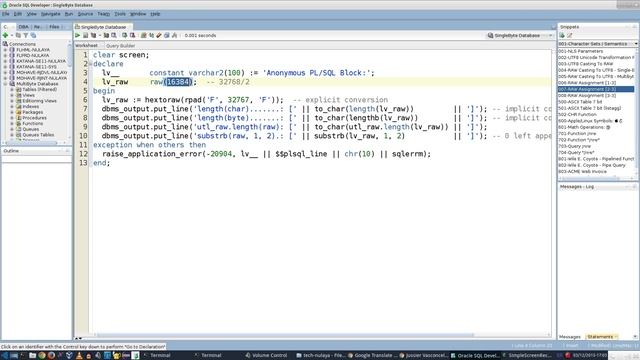
Task: Select the Editioning Views tree node
Action: (39, 101)
